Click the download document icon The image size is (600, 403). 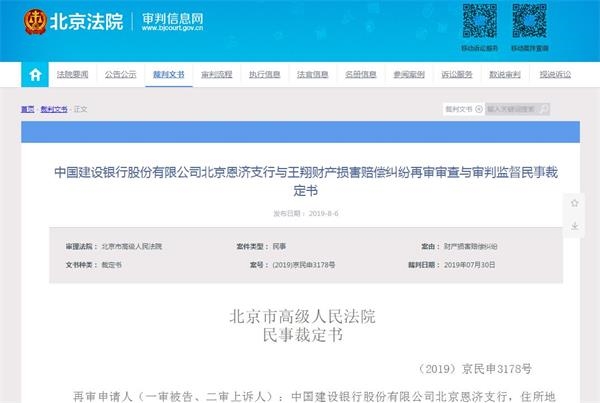coord(574,226)
